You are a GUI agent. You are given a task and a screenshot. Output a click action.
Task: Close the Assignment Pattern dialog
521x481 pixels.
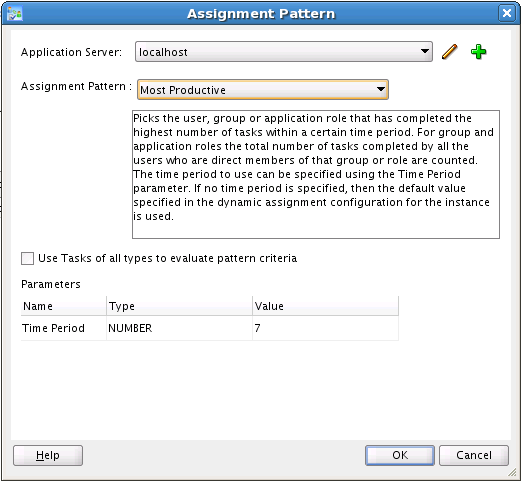pyautogui.click(x=507, y=13)
